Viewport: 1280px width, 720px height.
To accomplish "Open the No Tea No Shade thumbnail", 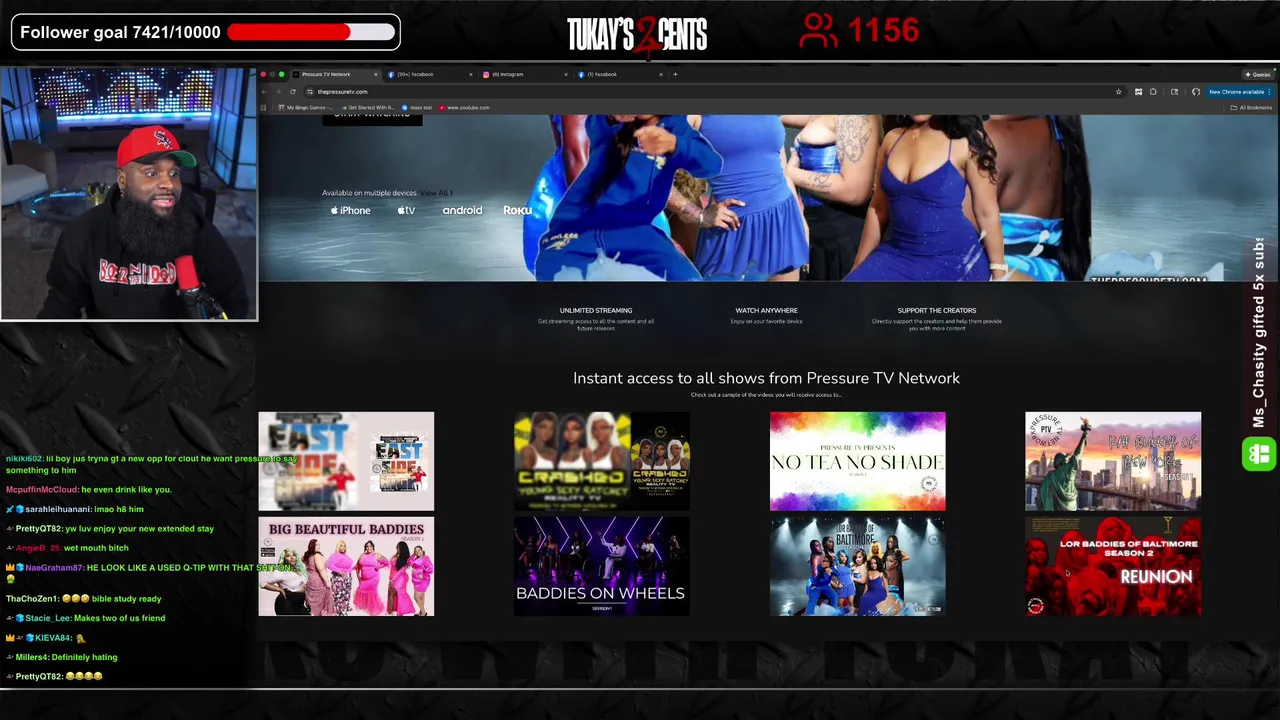I will point(857,461).
